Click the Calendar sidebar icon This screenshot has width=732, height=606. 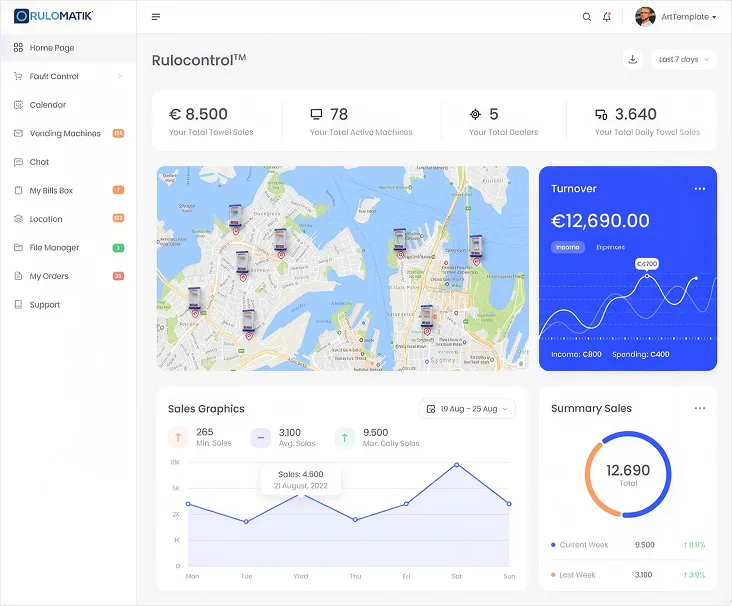point(18,105)
